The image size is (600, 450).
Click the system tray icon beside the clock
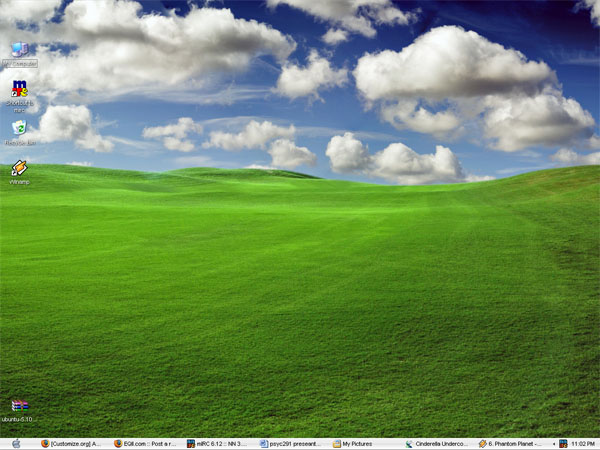click(563, 444)
